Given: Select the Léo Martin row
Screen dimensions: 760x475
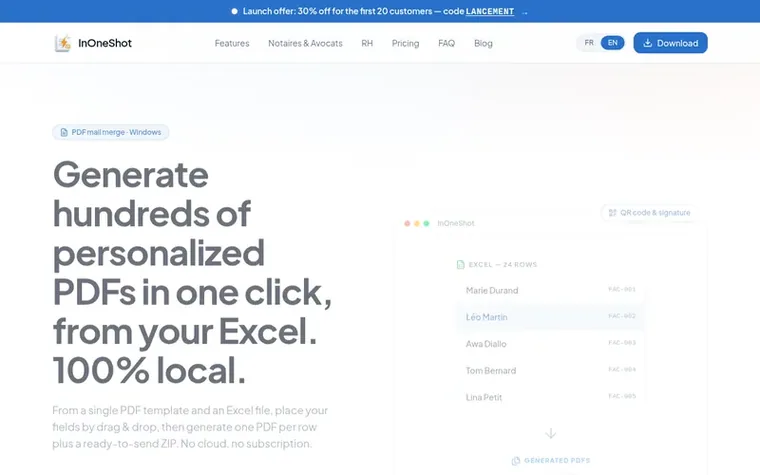Looking at the screenshot, I should pyautogui.click(x=550, y=317).
